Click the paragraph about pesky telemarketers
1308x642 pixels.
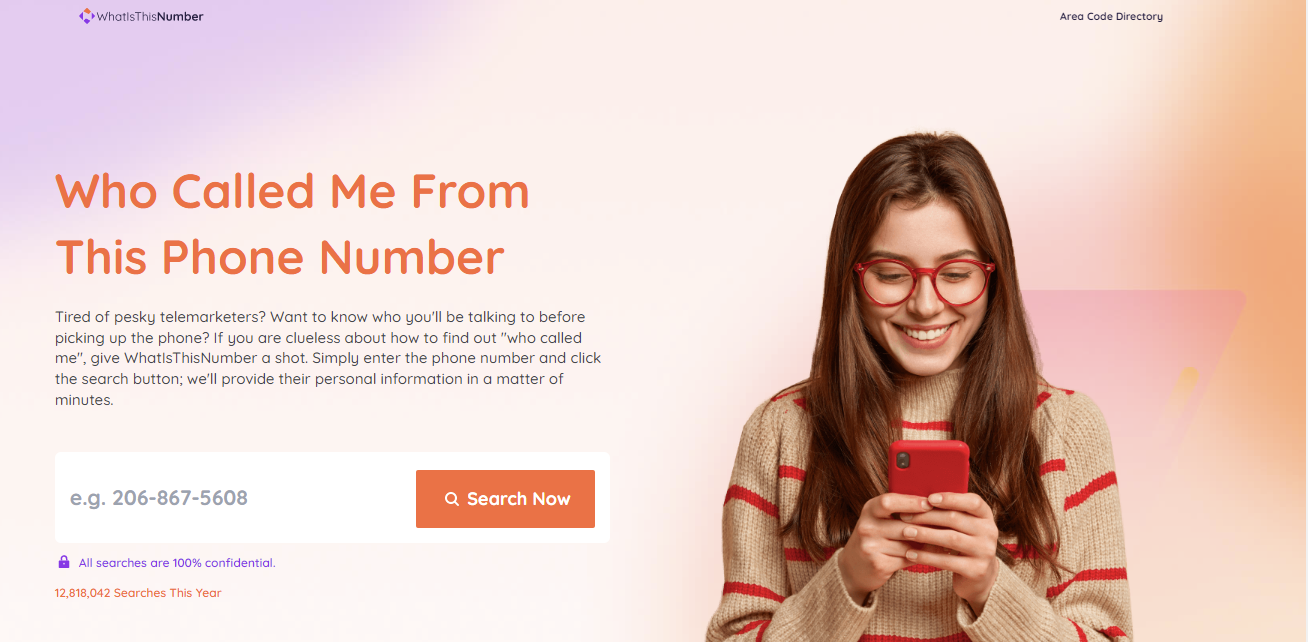point(328,358)
